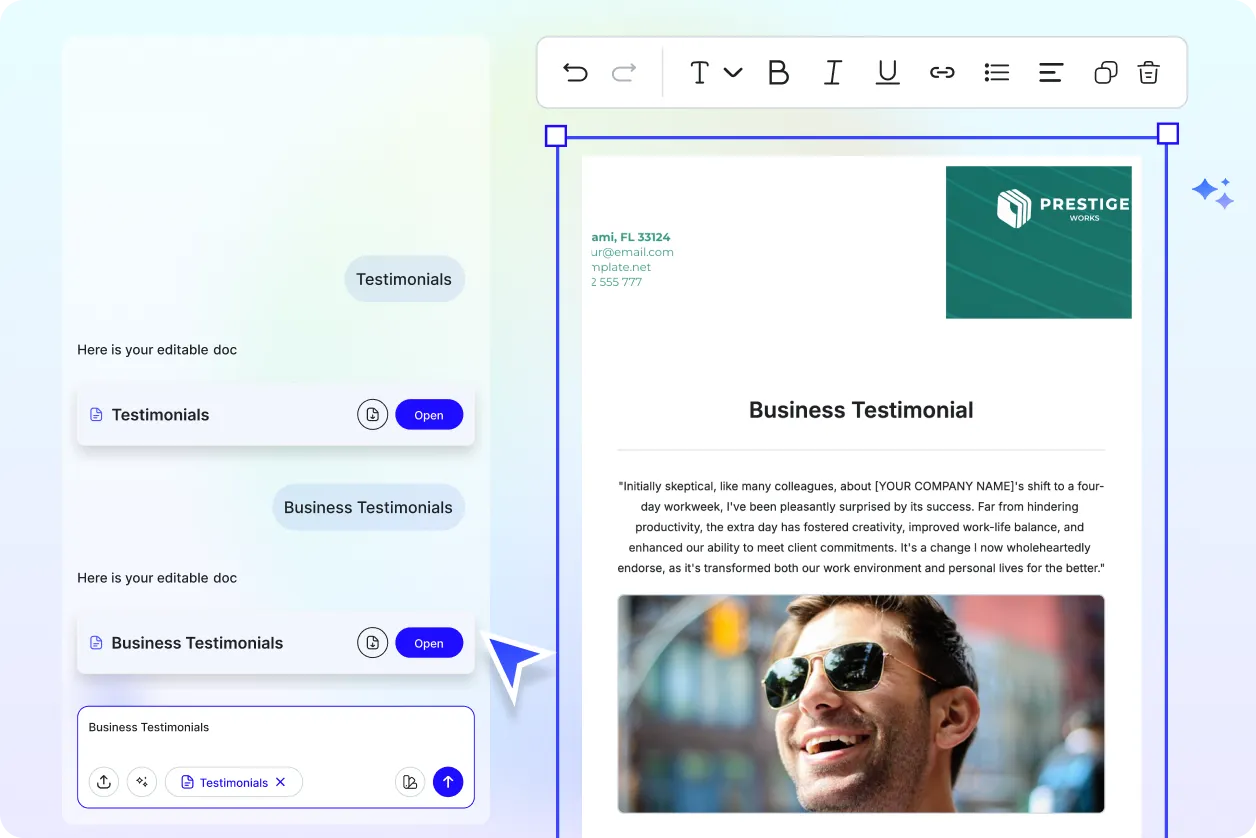Toggle underline formatting
Viewport: 1256px width, 838px height.
(887, 72)
